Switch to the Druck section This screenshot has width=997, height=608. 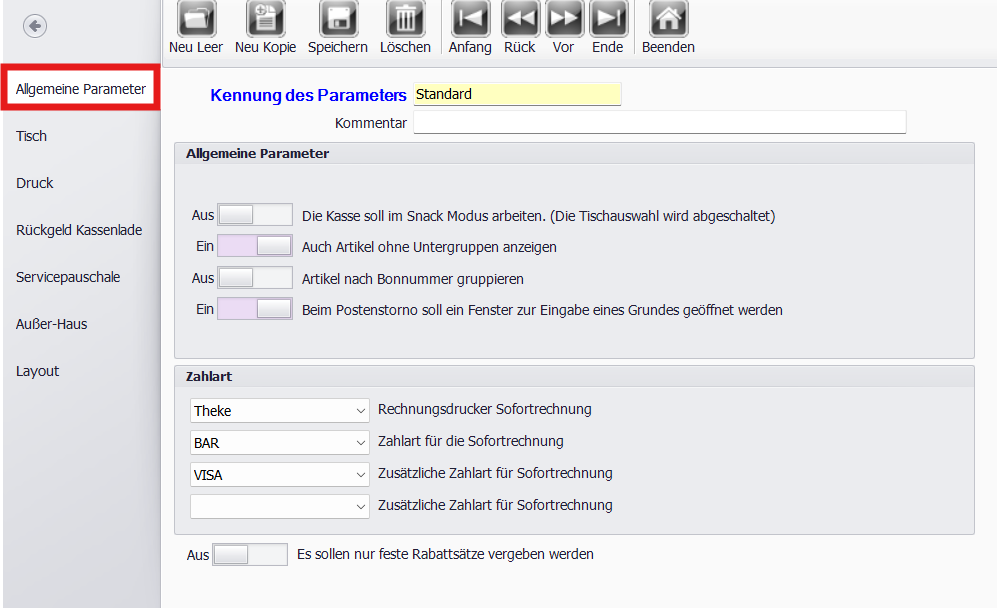[x=34, y=183]
